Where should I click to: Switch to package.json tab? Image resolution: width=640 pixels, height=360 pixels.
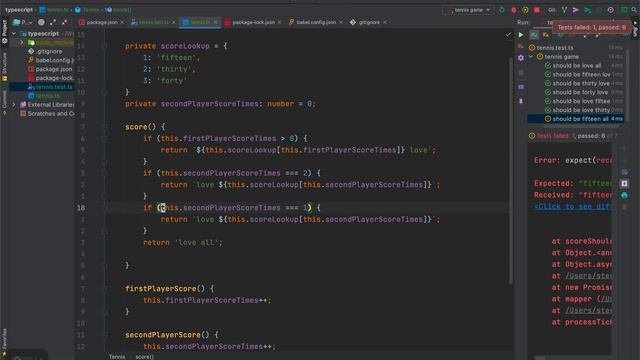tap(102, 22)
